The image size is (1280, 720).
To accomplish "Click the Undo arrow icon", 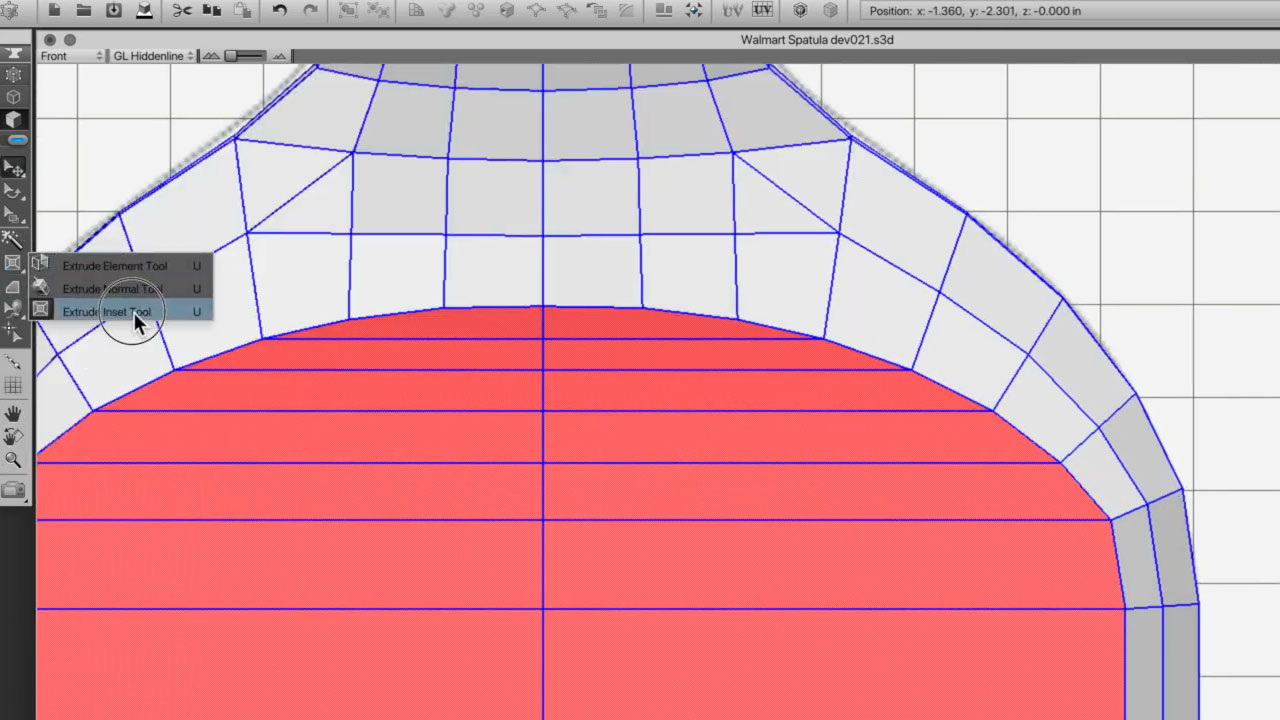I will [280, 11].
